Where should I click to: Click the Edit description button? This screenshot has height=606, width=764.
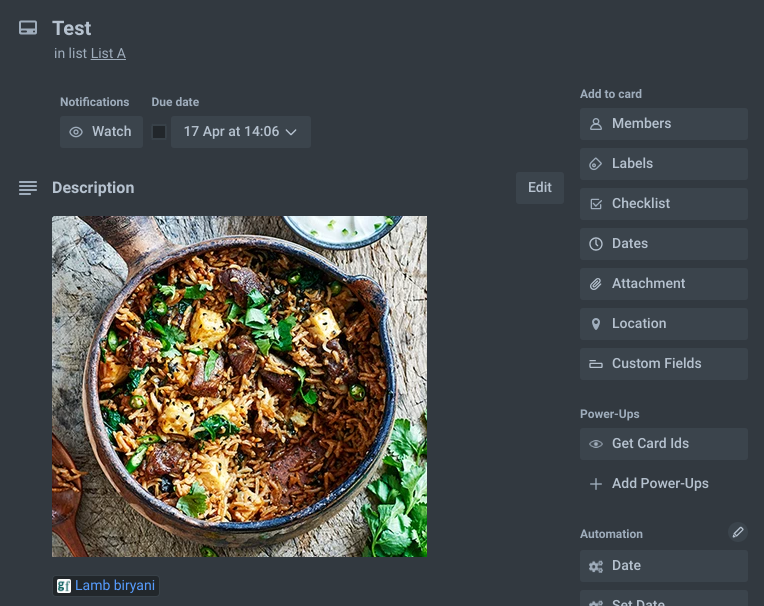[540, 188]
